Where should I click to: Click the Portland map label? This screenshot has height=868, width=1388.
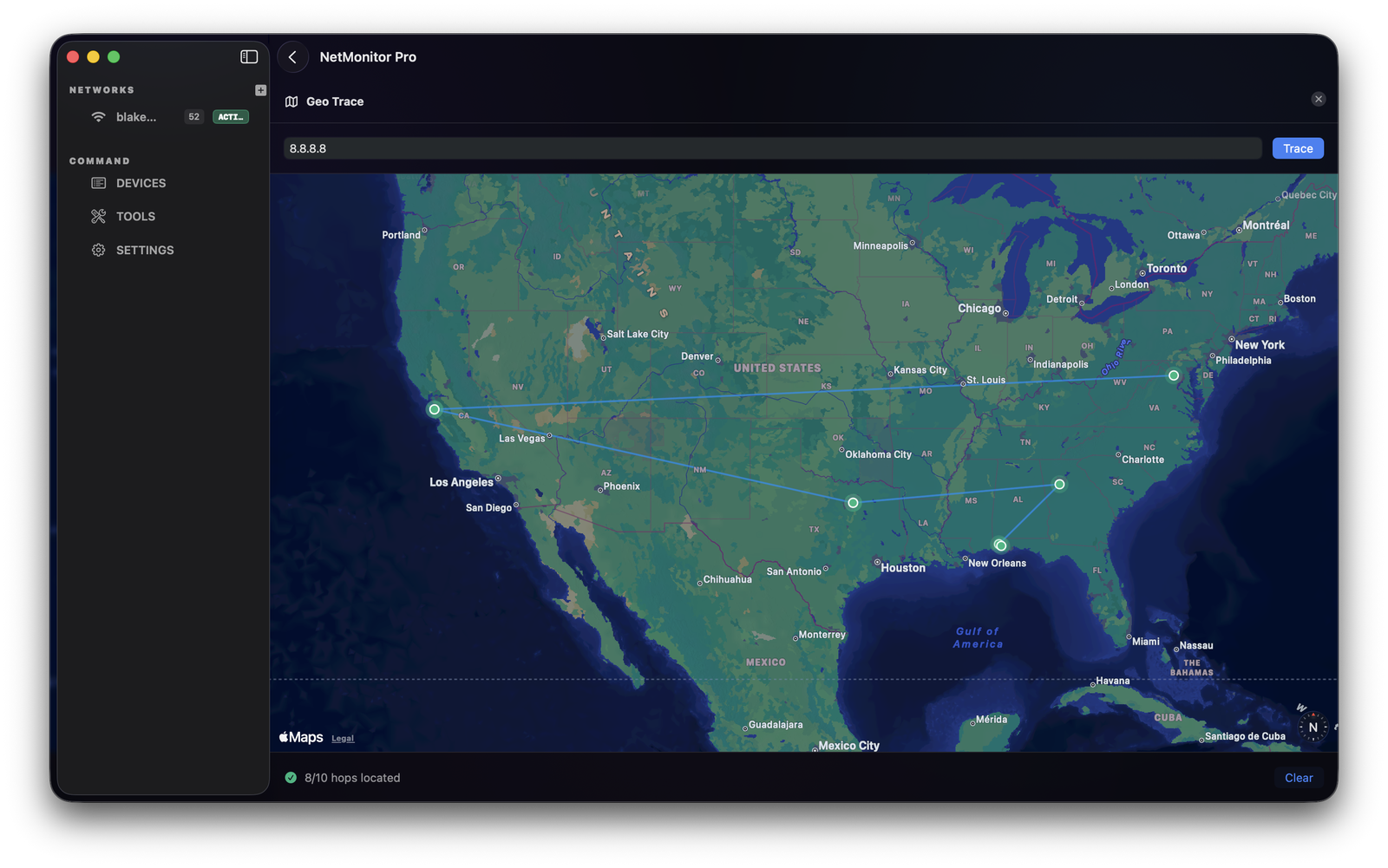[x=401, y=235]
